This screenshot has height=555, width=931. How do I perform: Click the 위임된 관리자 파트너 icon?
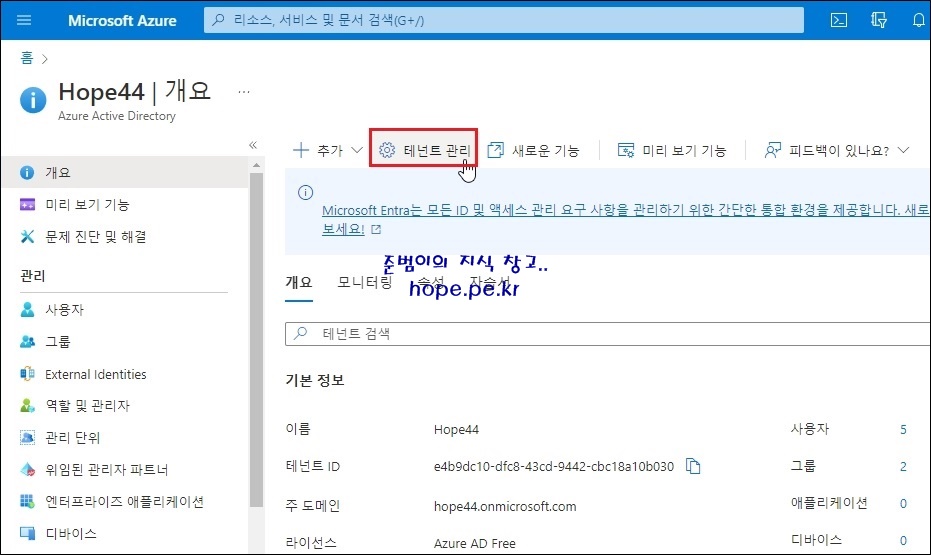(27, 470)
